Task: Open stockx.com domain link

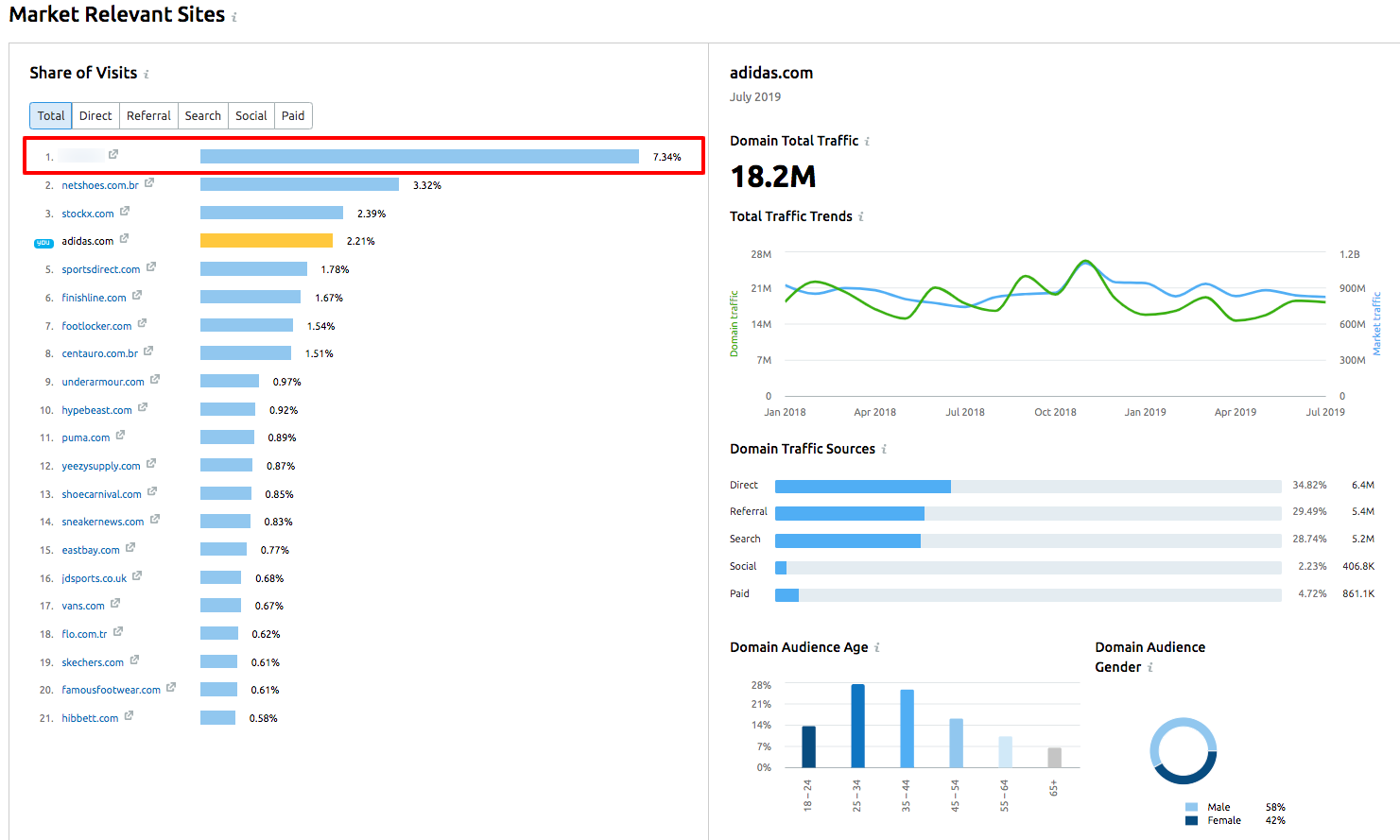Action: (88, 214)
